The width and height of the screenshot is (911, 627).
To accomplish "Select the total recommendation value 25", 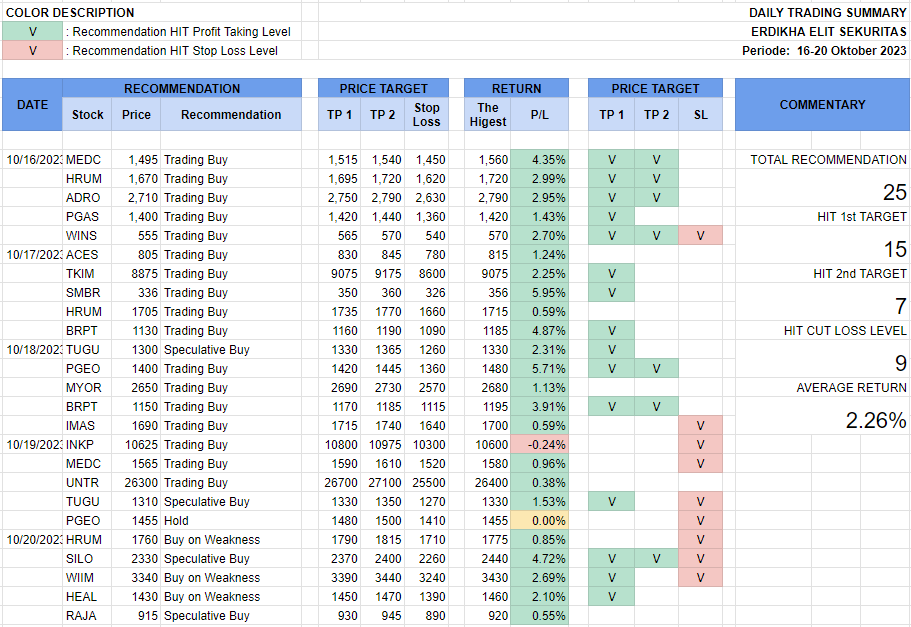I will click(894, 193).
